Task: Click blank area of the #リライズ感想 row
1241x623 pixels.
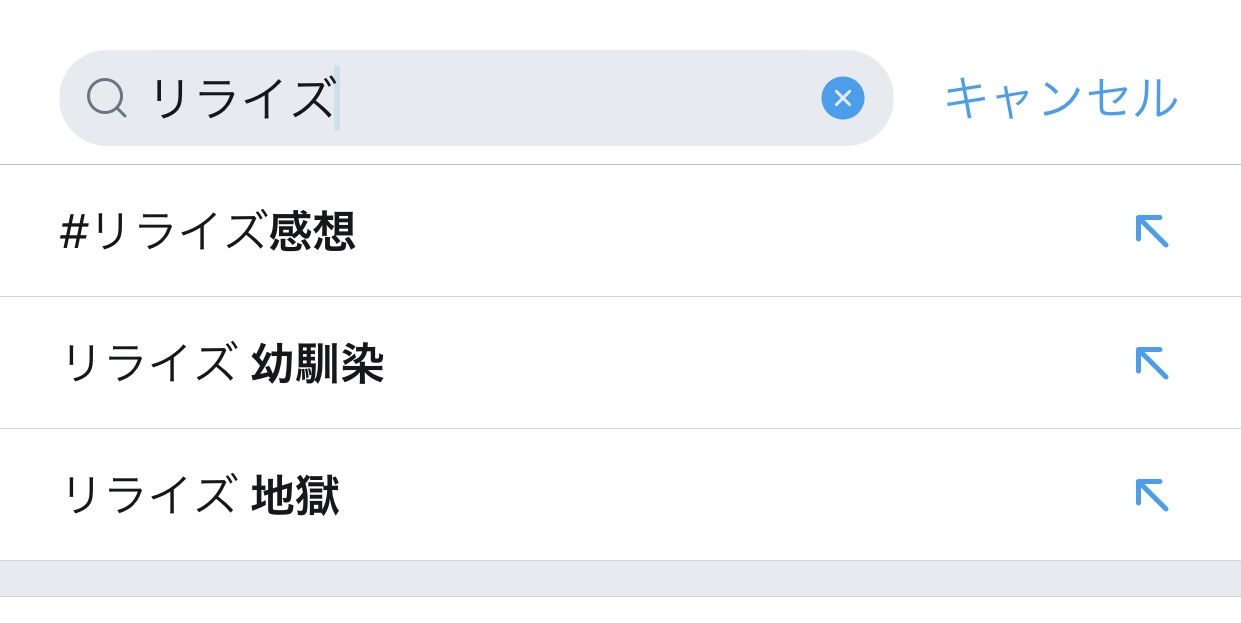Action: point(740,231)
